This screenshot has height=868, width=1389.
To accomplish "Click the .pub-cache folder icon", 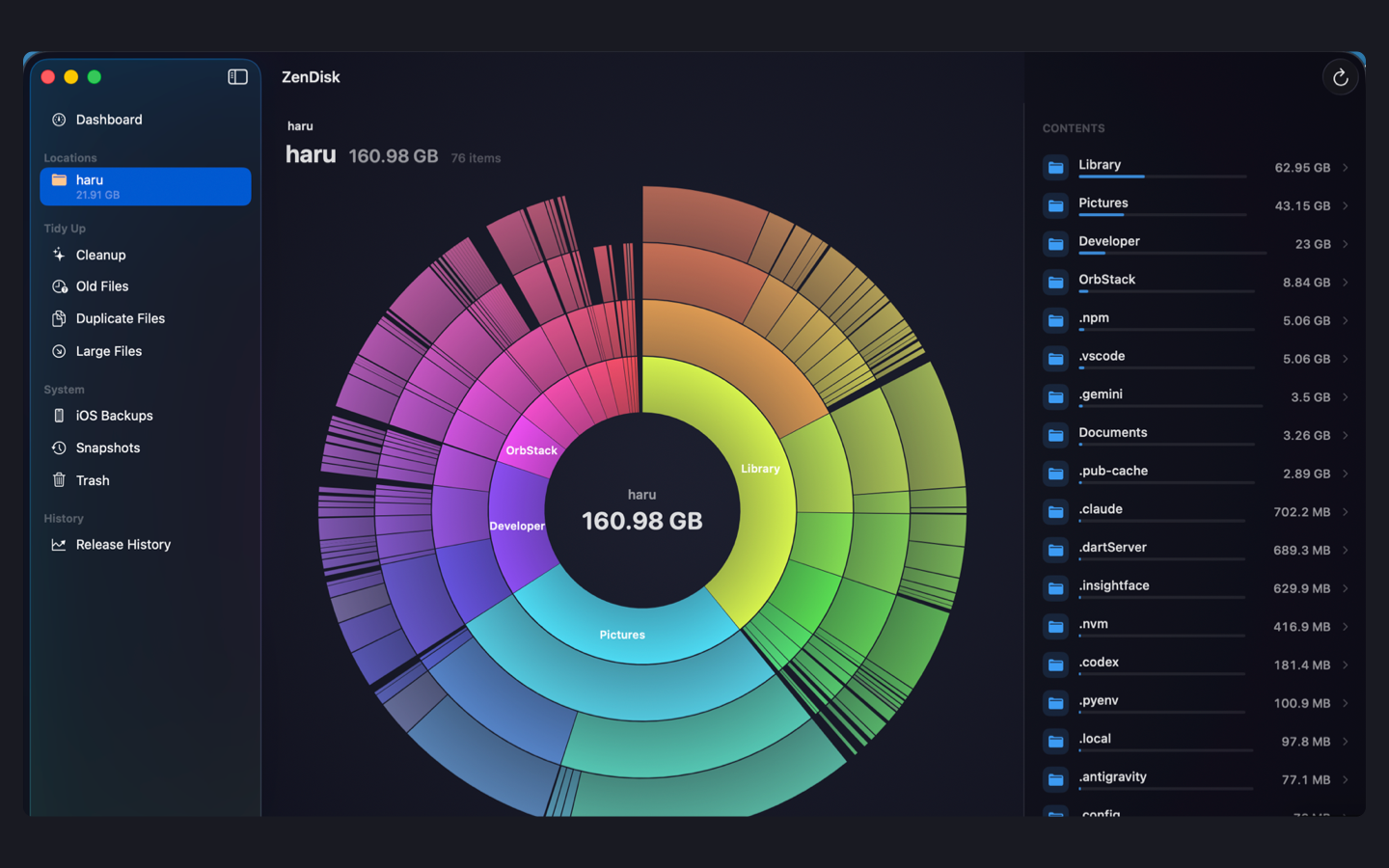I will (x=1056, y=474).
